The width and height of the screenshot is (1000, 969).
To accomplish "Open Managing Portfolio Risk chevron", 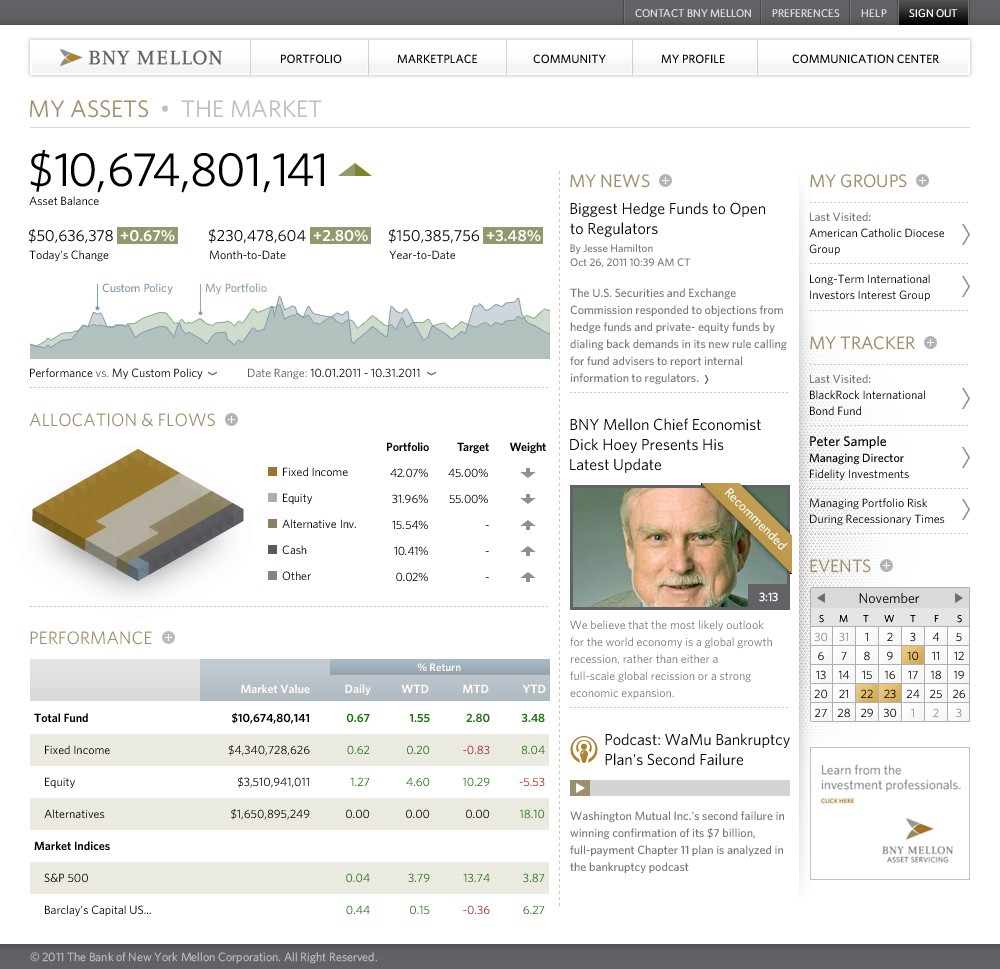I will (966, 510).
